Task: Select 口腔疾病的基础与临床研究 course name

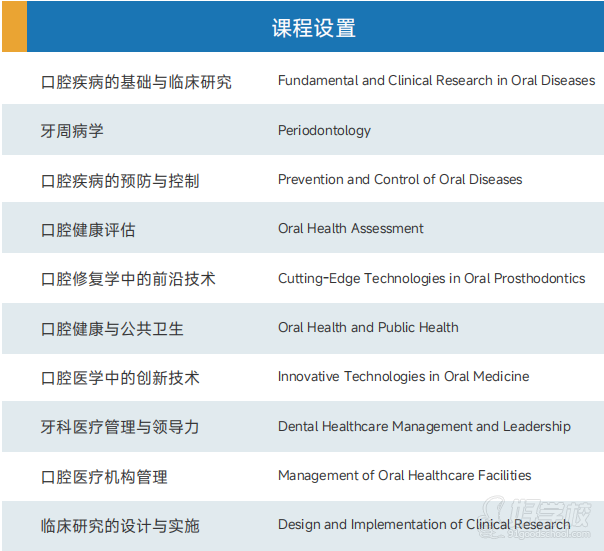Action: (136, 82)
